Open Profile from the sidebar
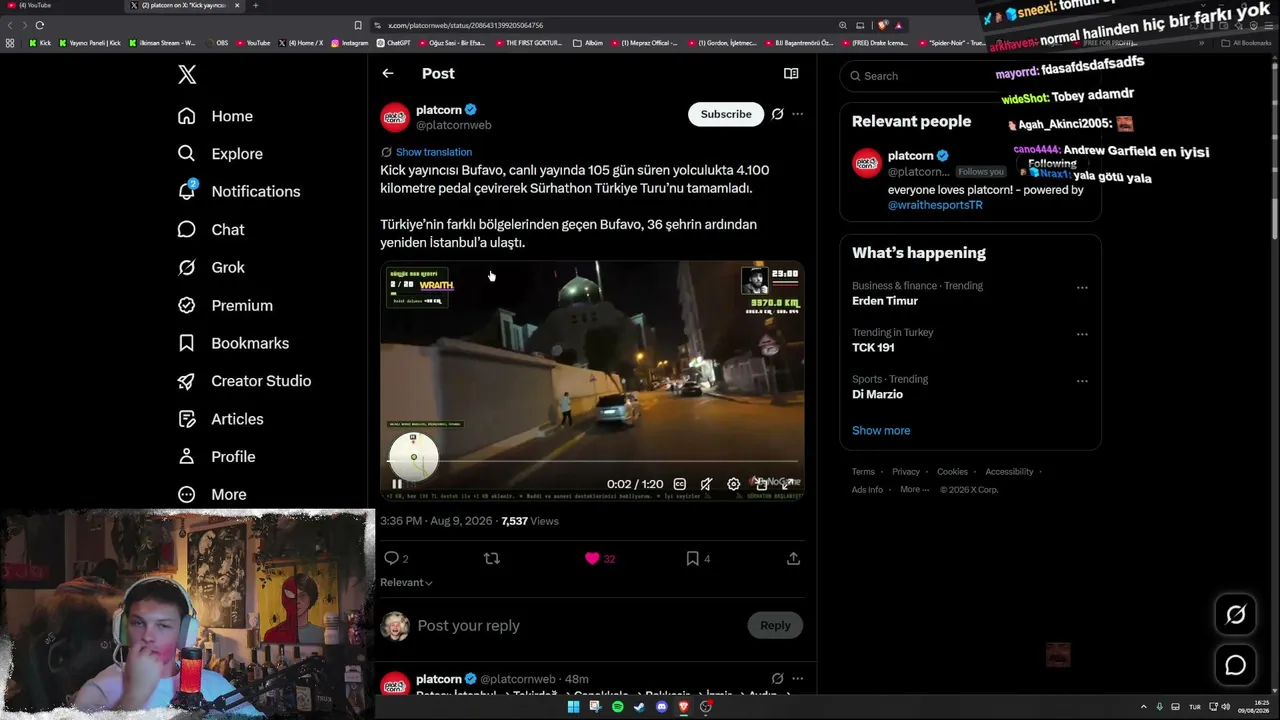Screen dimensions: 1280x720 click(x=216, y=457)
